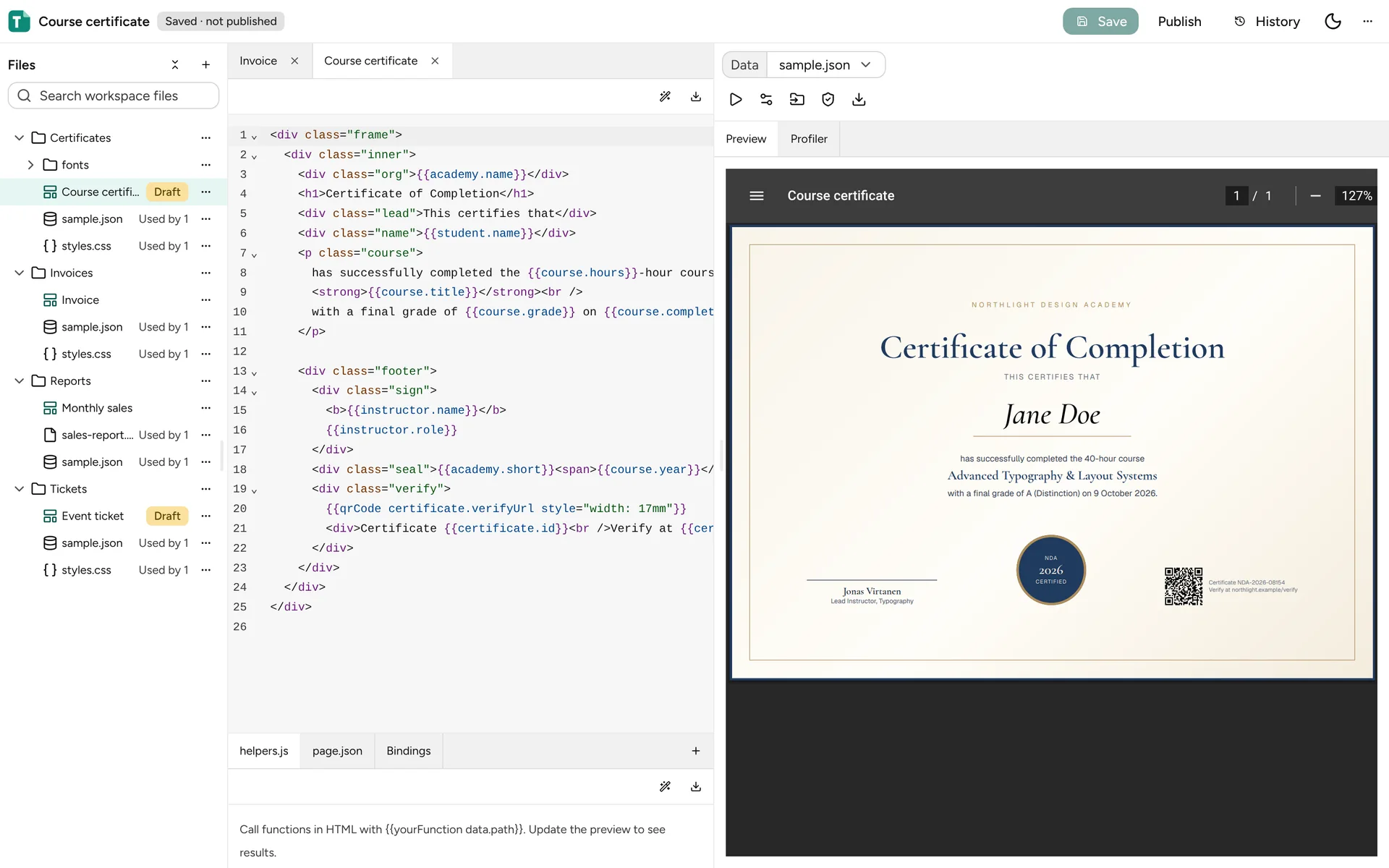Viewport: 1389px width, 868px height.
Task: Collapse all folders in Files panel
Action: point(175,65)
